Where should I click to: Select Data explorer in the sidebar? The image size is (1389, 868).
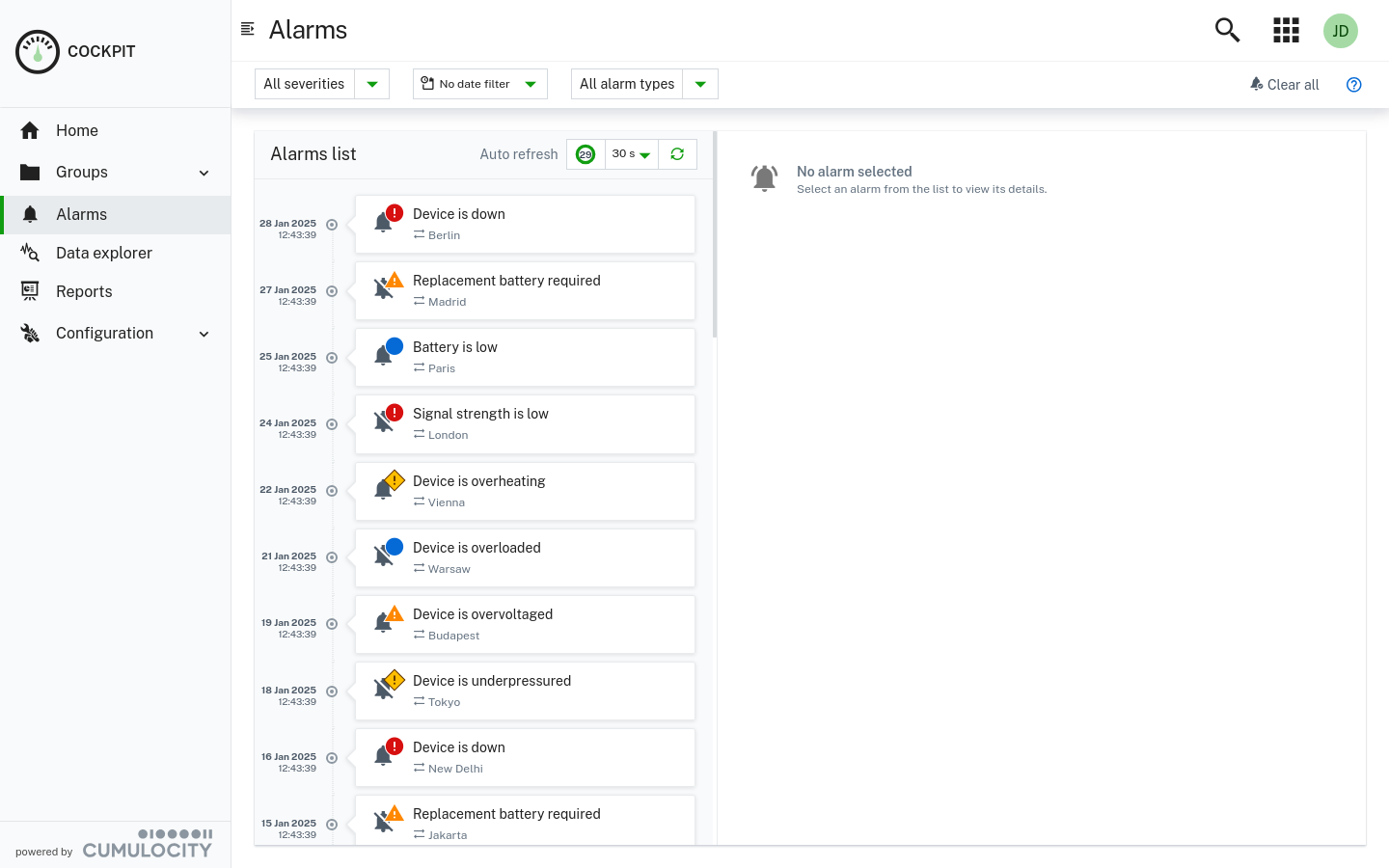point(104,253)
